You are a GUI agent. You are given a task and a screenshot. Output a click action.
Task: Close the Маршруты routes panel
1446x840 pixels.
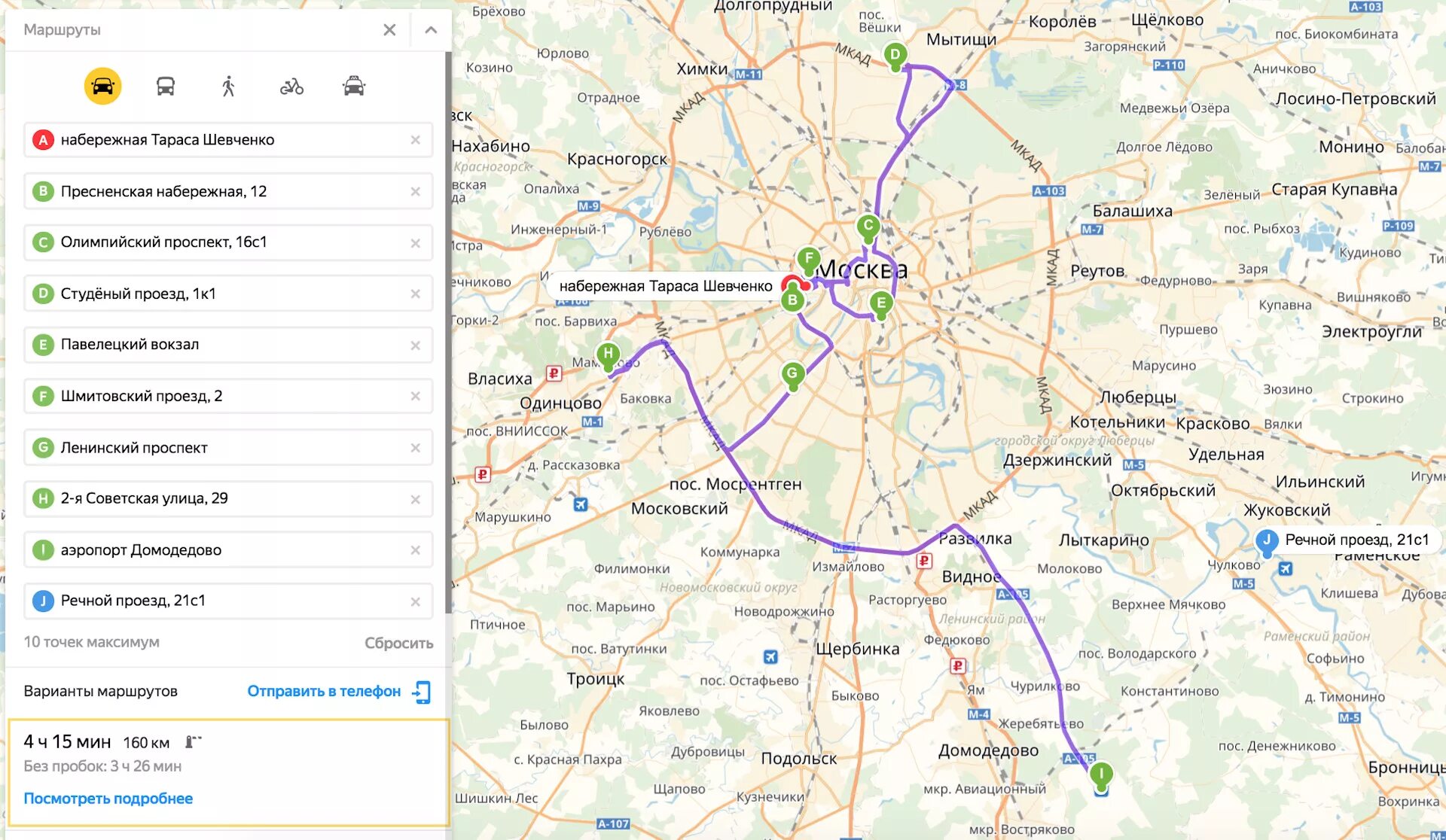point(389,30)
